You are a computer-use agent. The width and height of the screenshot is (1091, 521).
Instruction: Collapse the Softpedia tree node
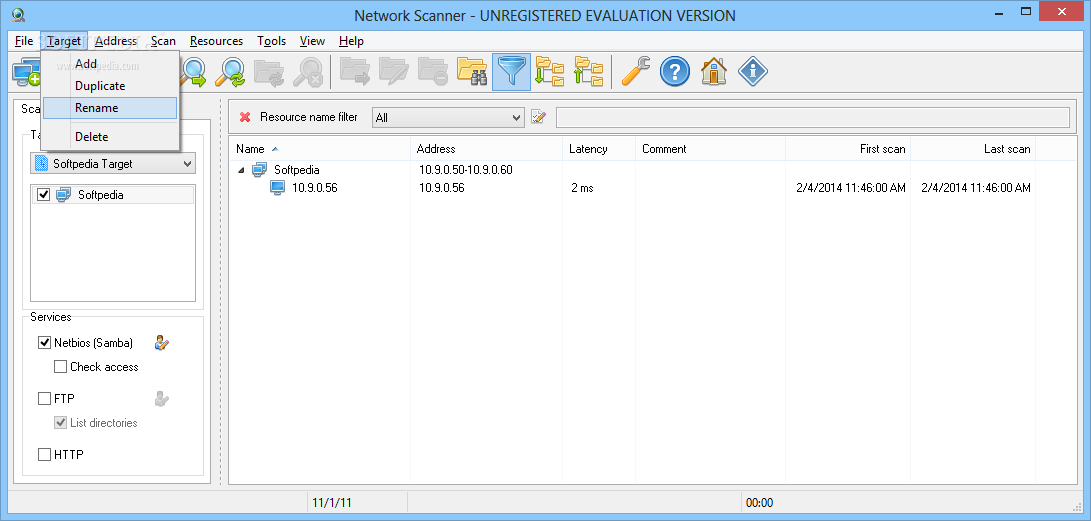241,170
